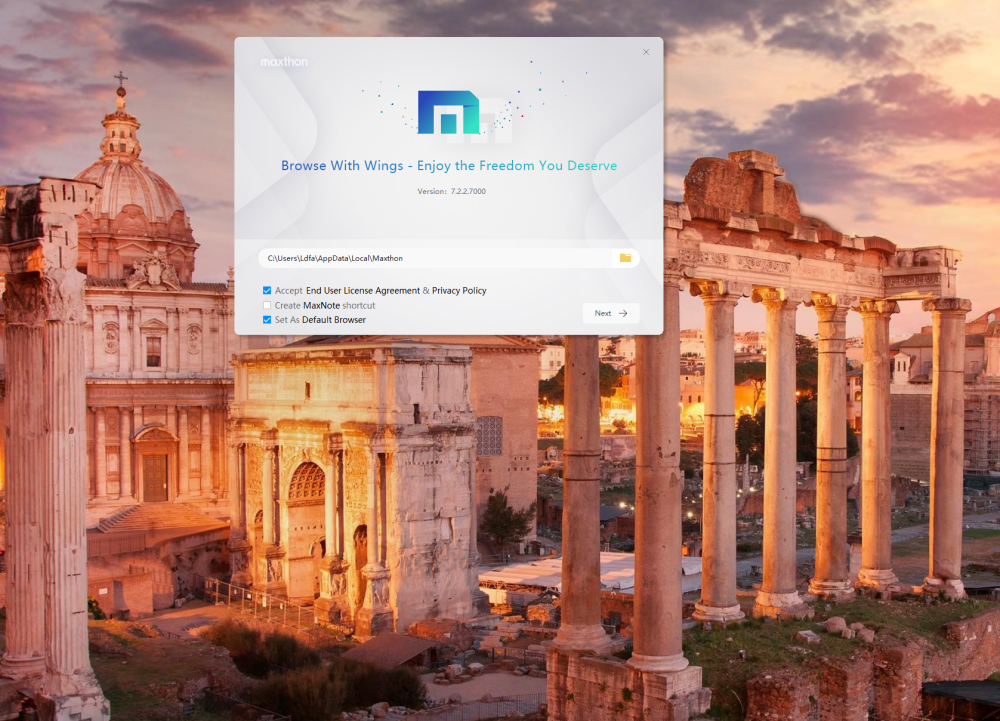Uncheck the Accept license agreement checkbox
Viewport: 1000px width, 721px height.
point(267,290)
